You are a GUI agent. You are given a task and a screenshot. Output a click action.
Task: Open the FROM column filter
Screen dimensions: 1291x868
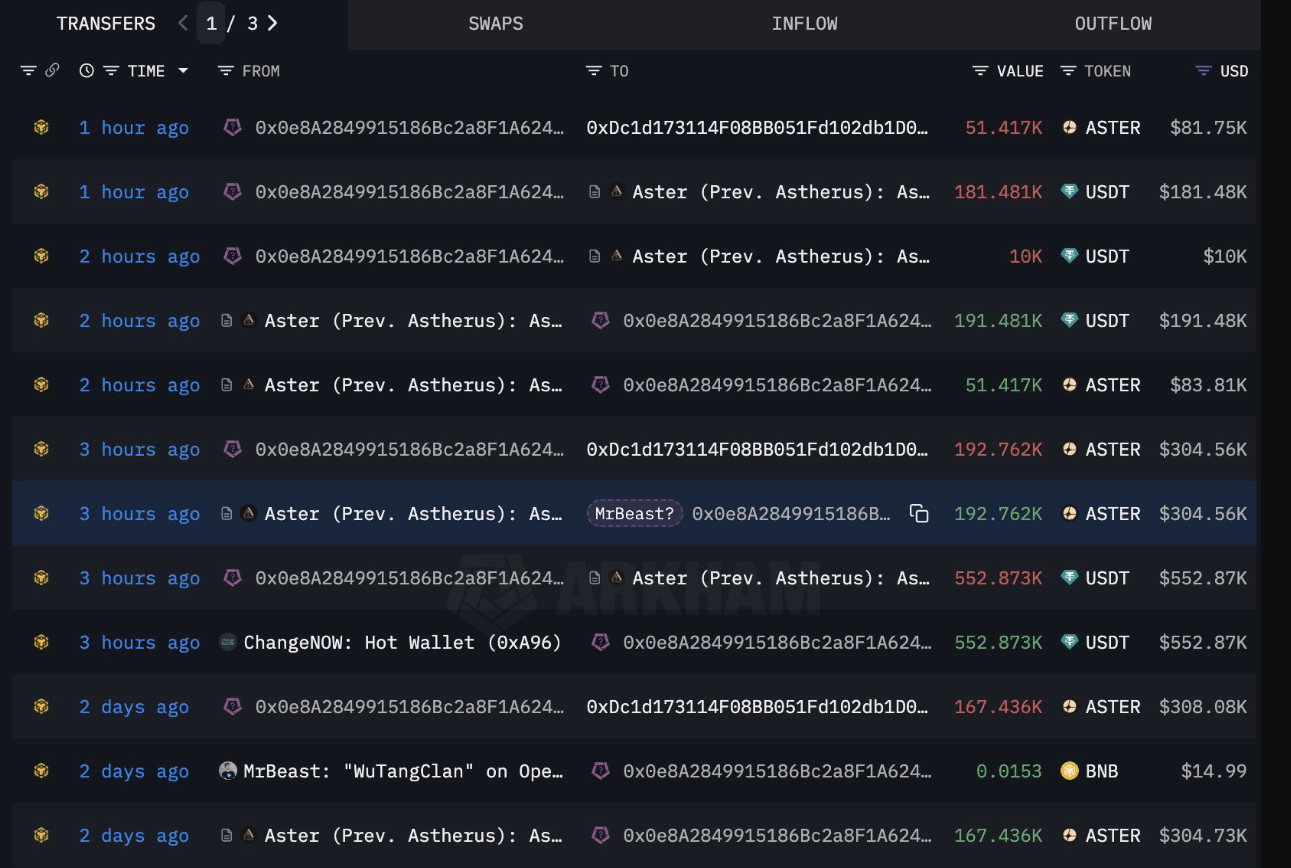pos(226,71)
